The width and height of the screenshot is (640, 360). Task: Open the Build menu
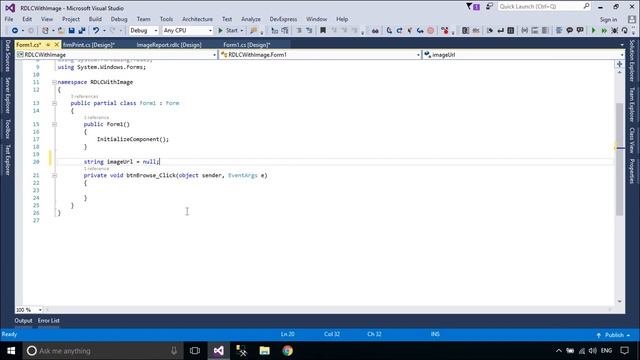[95, 19]
